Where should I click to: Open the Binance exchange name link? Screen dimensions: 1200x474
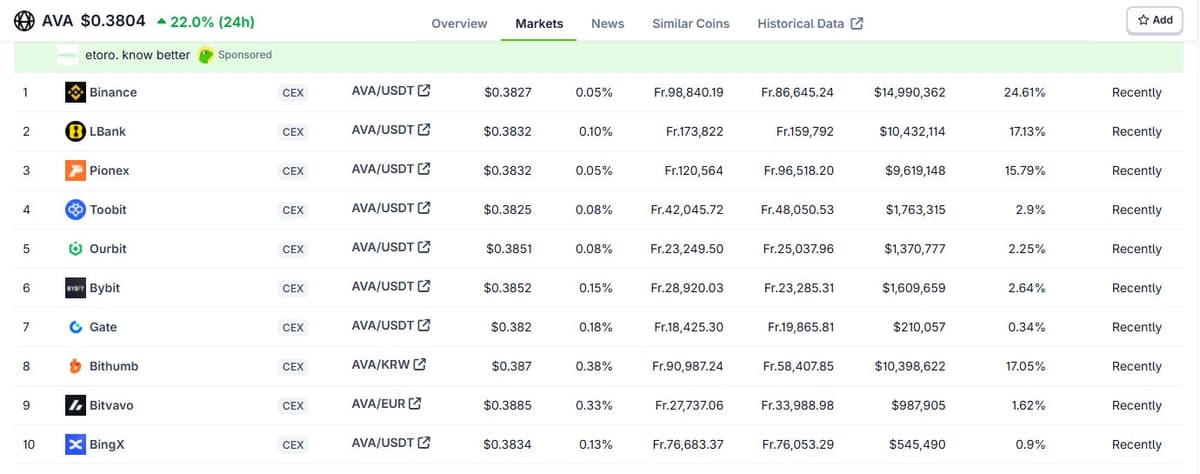pyautogui.click(x=113, y=92)
